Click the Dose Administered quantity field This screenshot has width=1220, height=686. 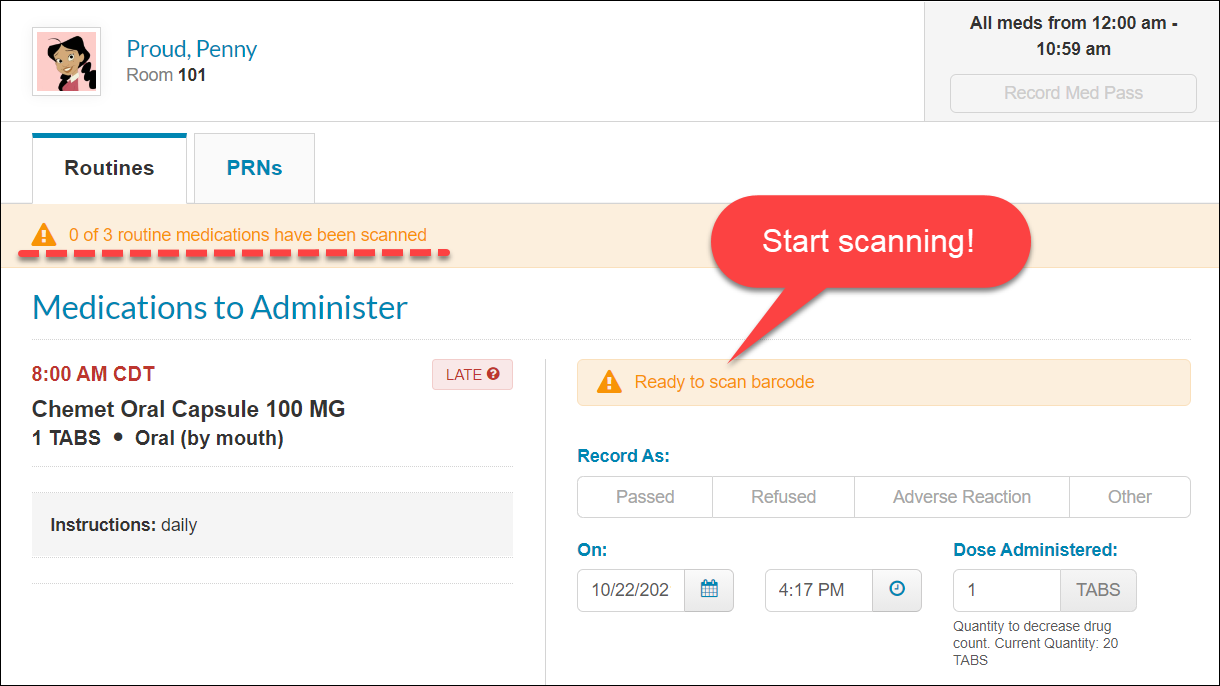click(x=1006, y=590)
